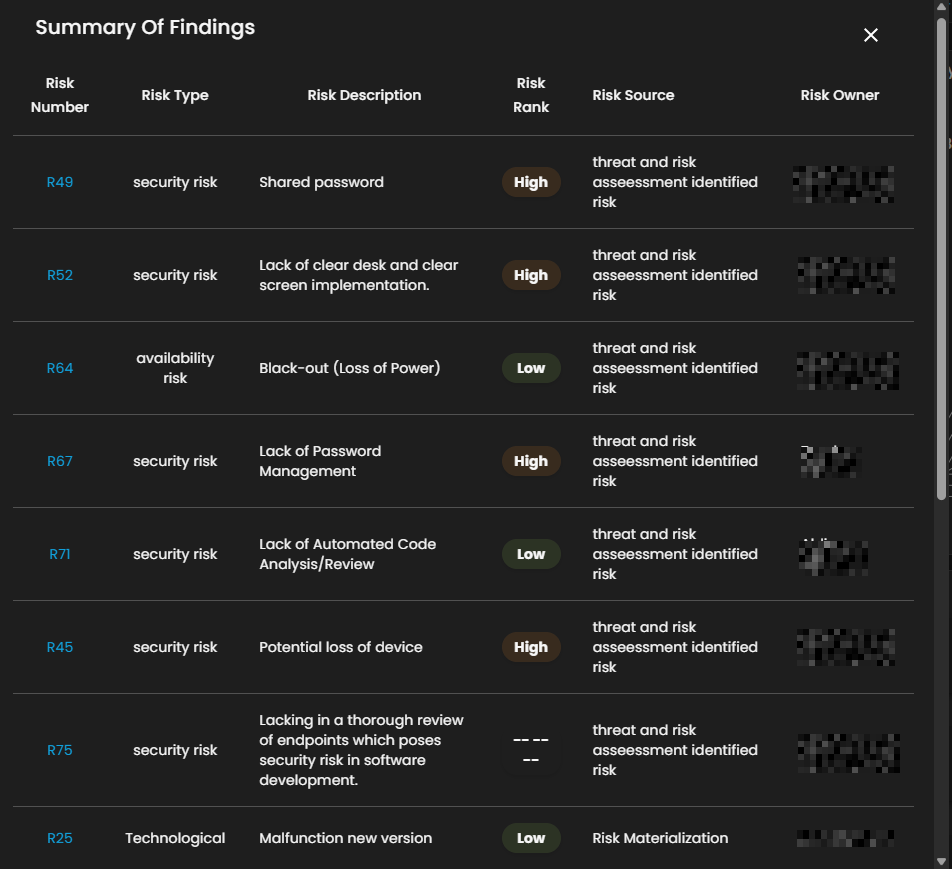The width and height of the screenshot is (952, 869).
Task: Click the scrollbar up arrow
Action: [x=941, y=8]
